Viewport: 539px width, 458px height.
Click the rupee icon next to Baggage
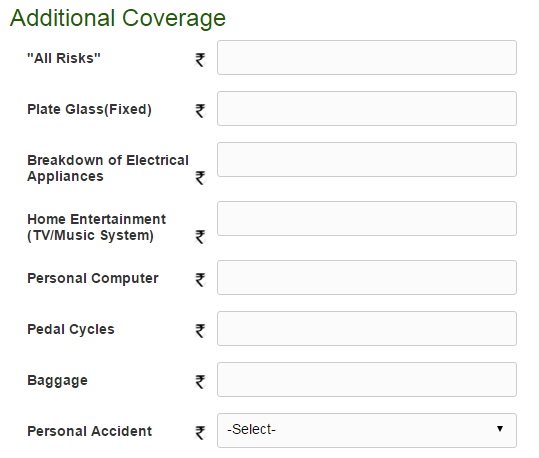pyautogui.click(x=200, y=382)
